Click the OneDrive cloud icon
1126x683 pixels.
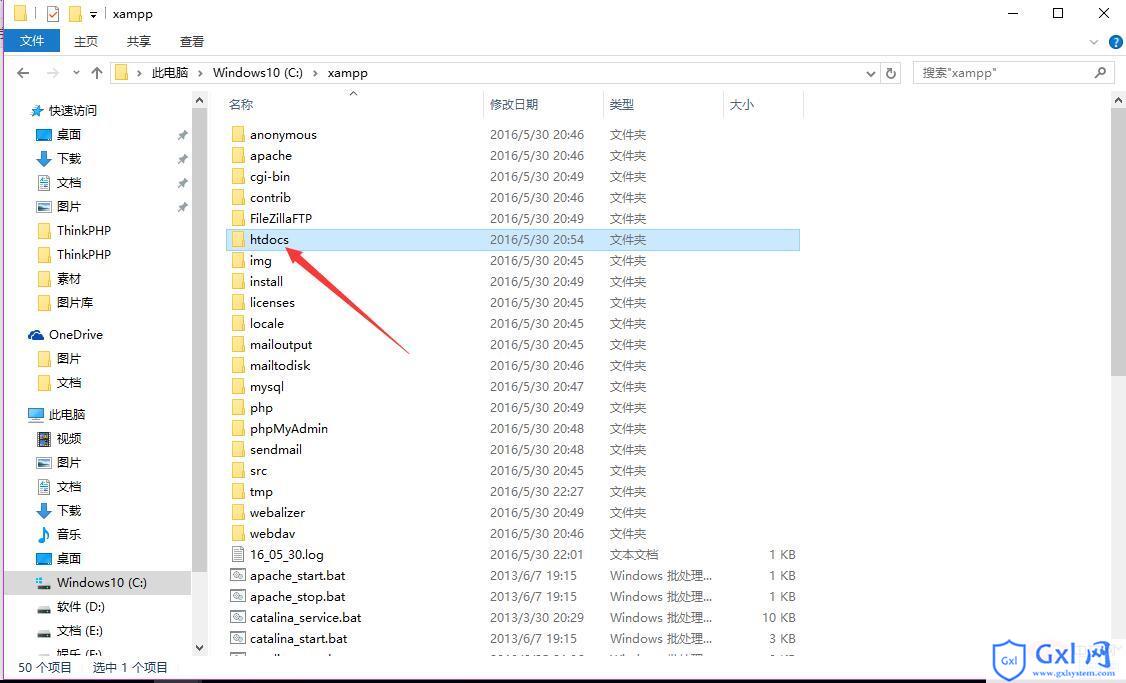point(35,335)
